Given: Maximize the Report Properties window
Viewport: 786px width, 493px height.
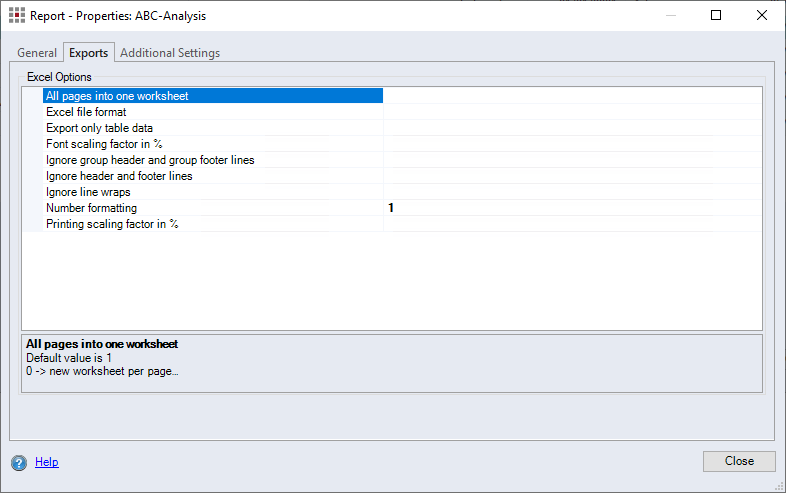Looking at the screenshot, I should click(716, 16).
